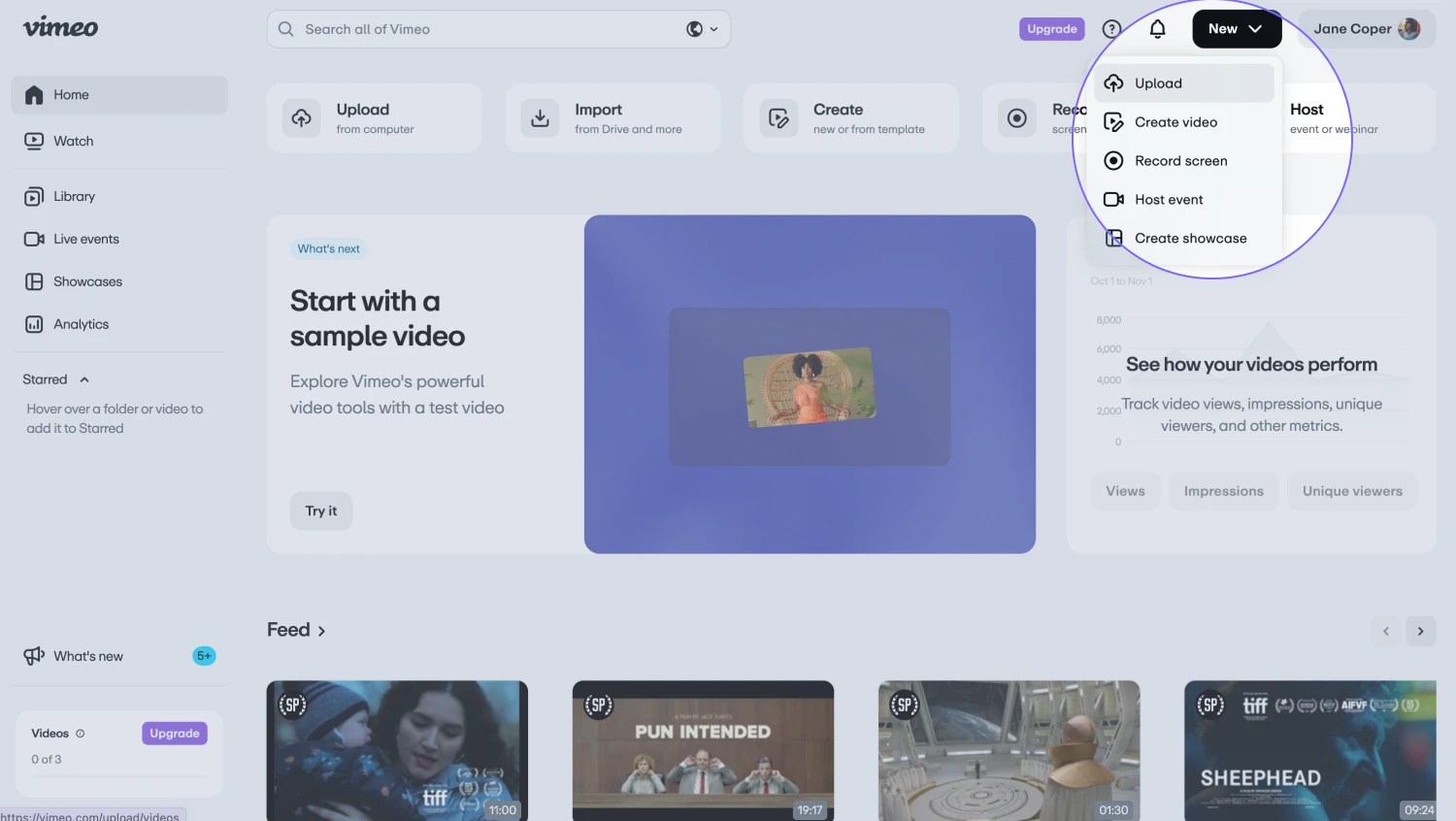Click the Upload from computer cloud icon

[x=302, y=118]
